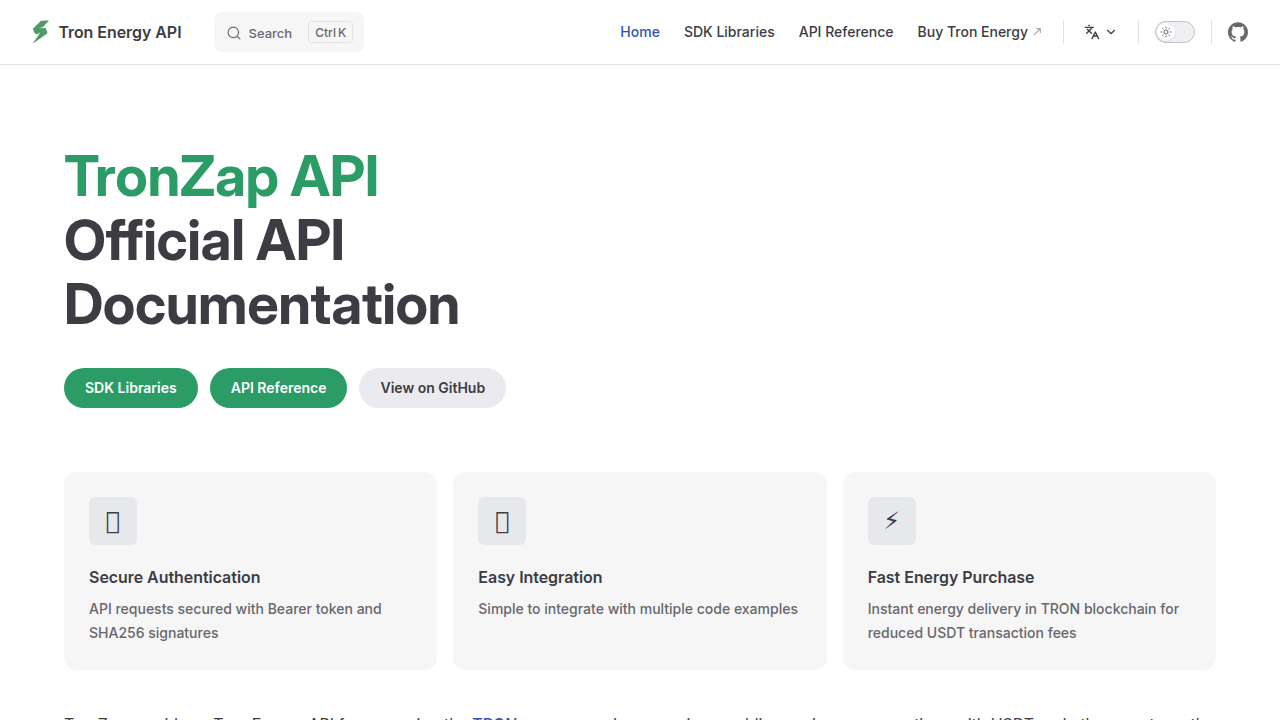1280x720 pixels.
Task: Focus the Search box
Action: pyautogui.click(x=289, y=32)
